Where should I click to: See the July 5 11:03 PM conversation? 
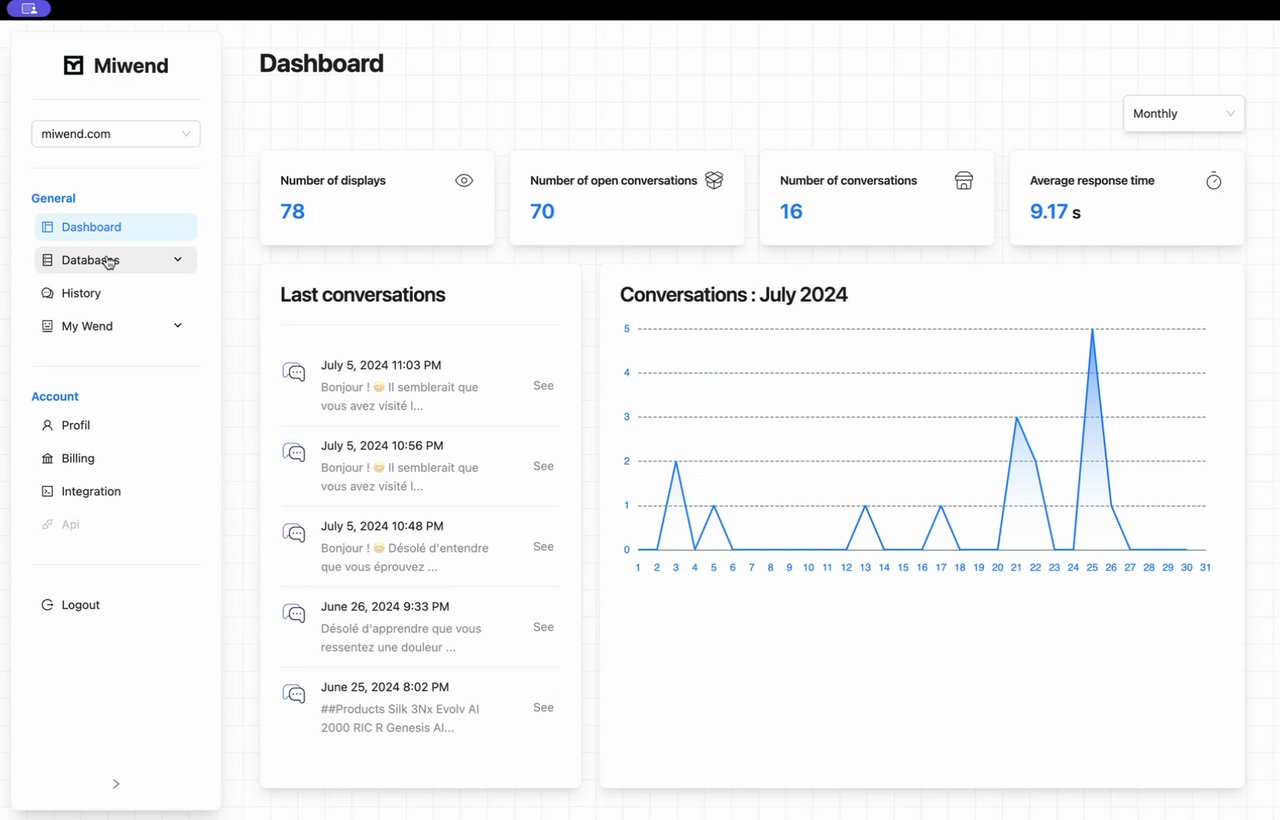pyautogui.click(x=543, y=386)
